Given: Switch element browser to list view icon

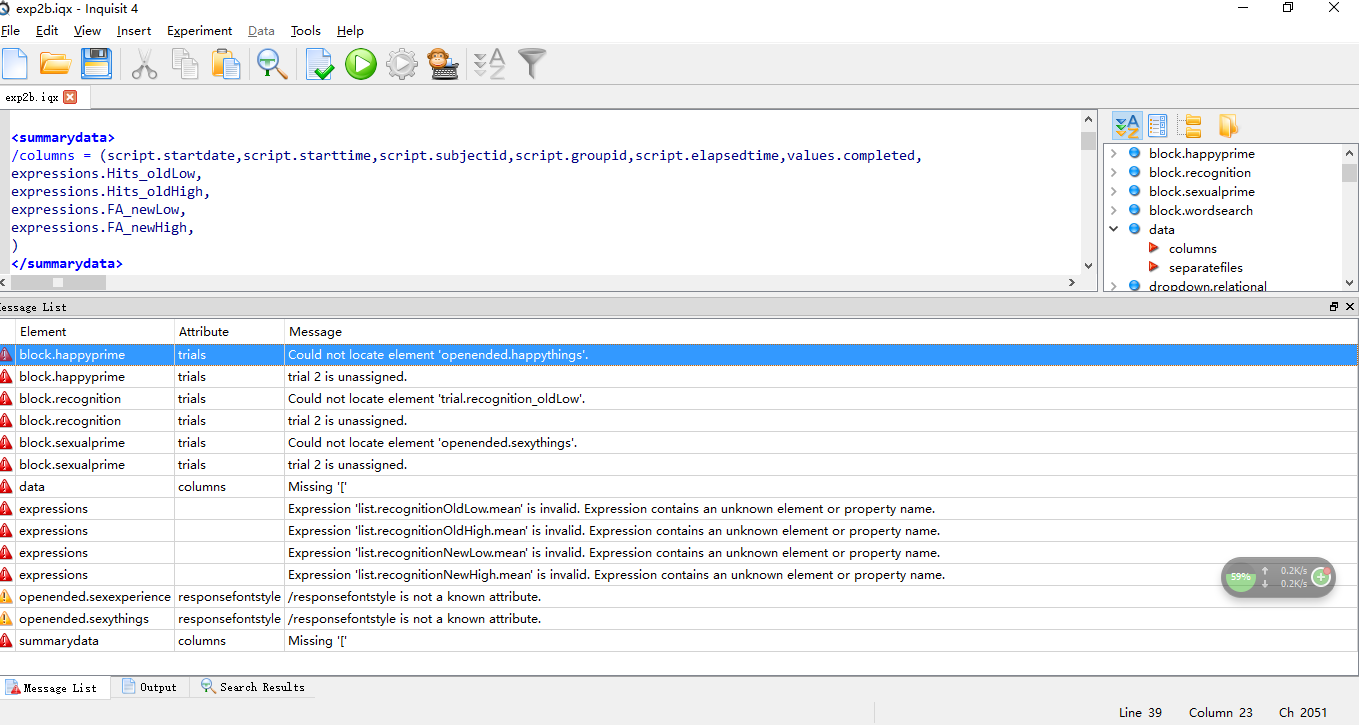Looking at the screenshot, I should [x=1158, y=126].
